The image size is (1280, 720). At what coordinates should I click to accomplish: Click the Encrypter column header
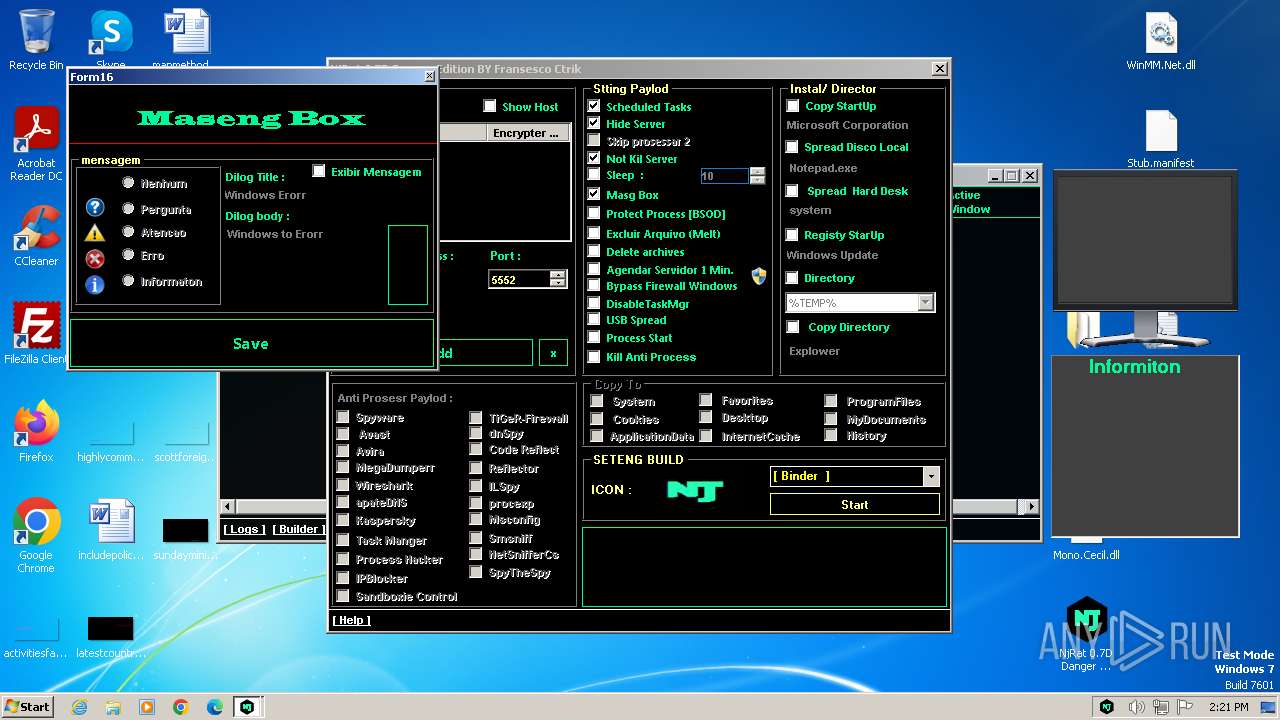pos(528,133)
